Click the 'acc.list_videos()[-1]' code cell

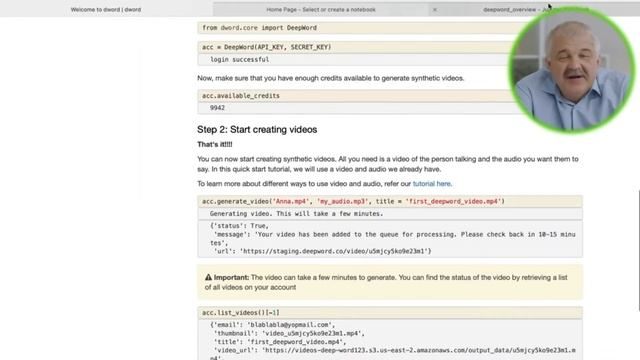390,313
